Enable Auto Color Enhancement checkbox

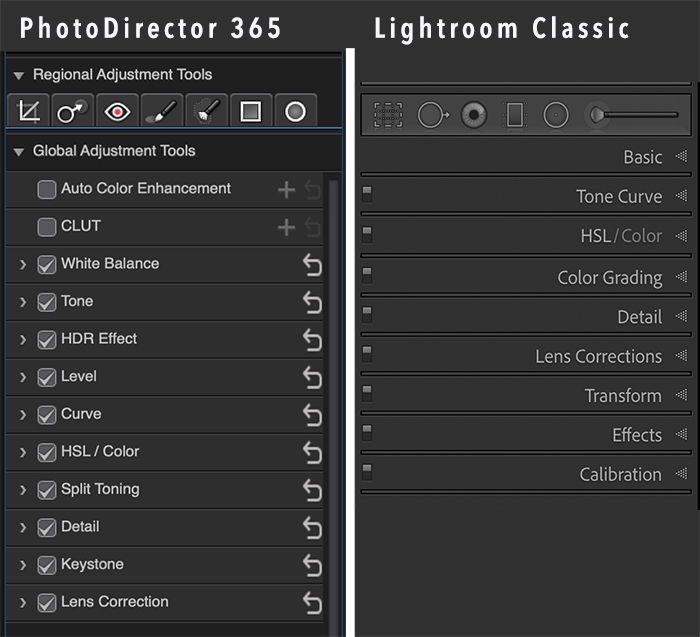click(x=47, y=189)
